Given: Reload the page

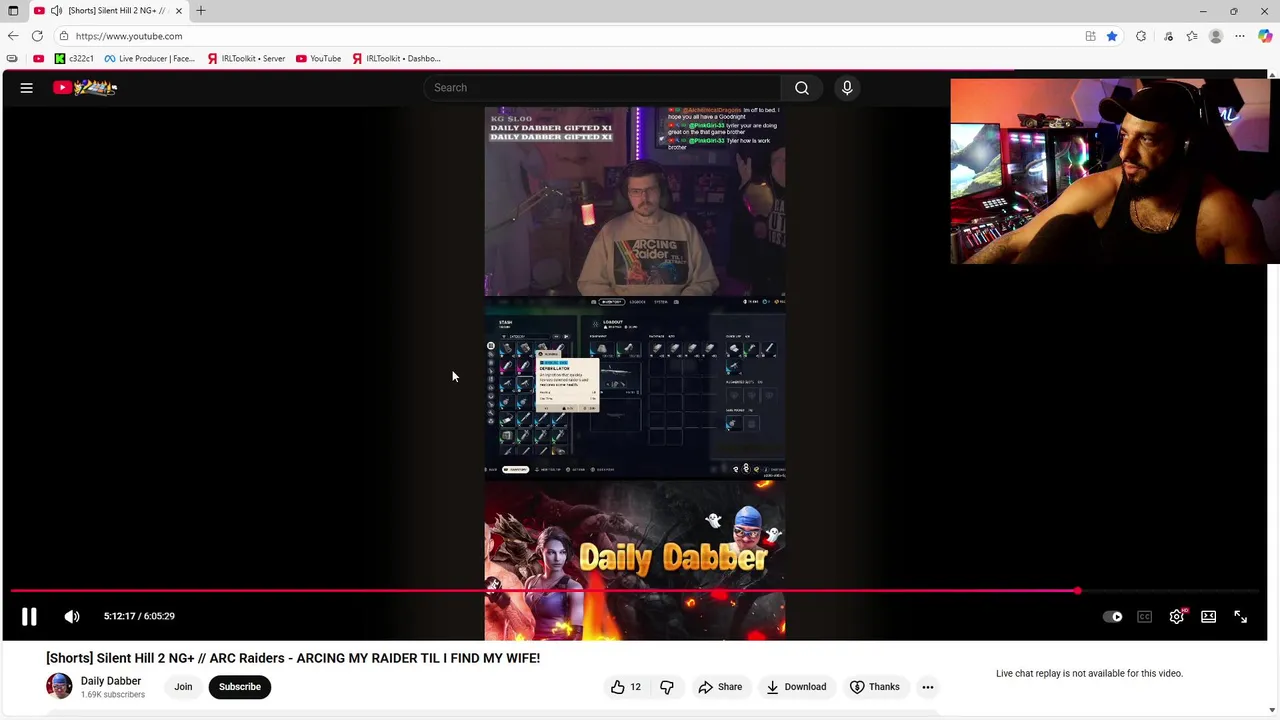Looking at the screenshot, I should (x=37, y=36).
